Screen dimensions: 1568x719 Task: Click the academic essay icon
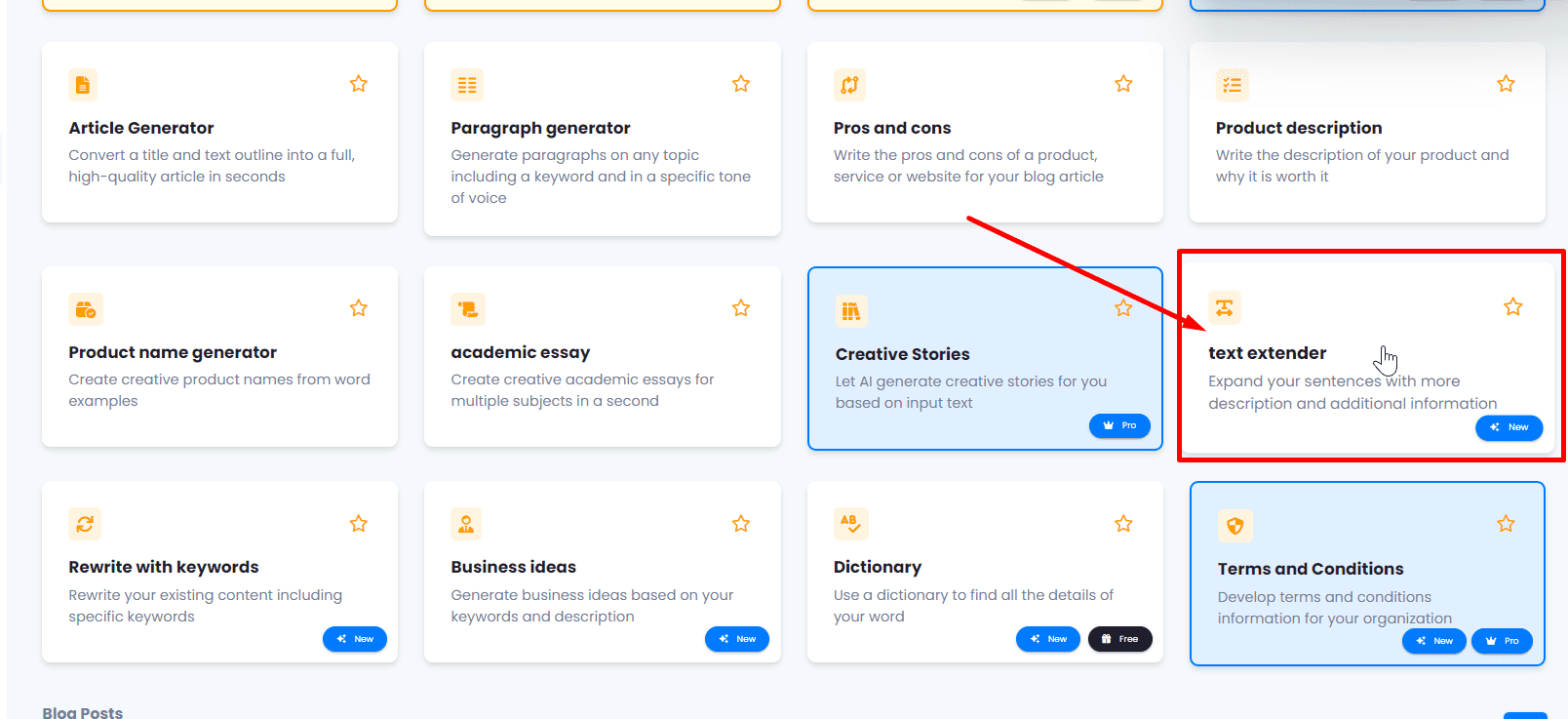click(468, 309)
